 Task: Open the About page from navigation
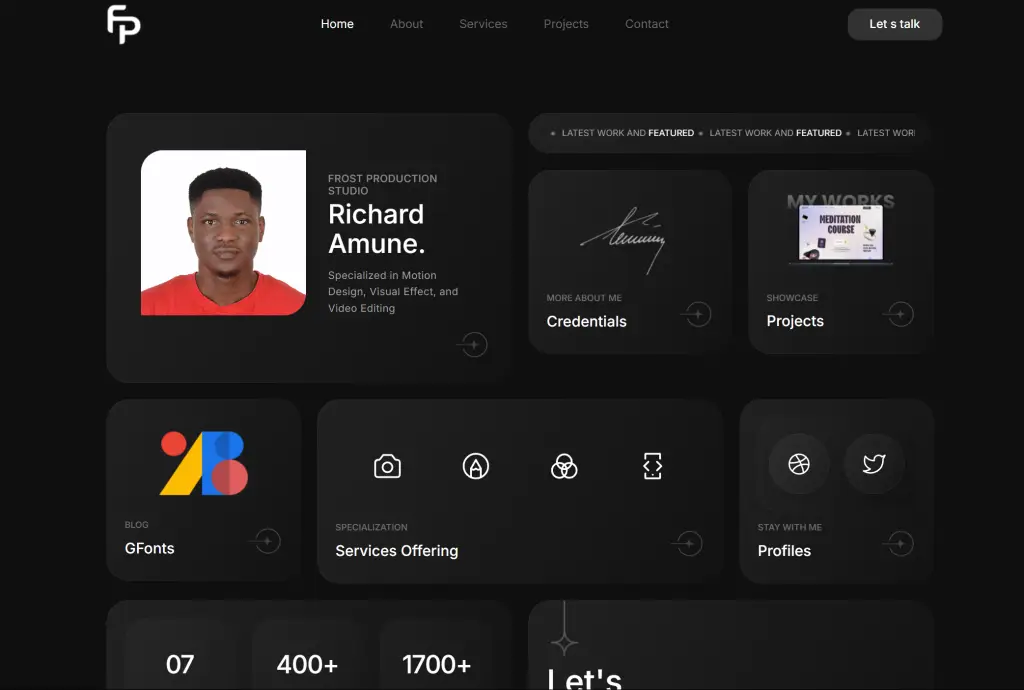pos(407,24)
